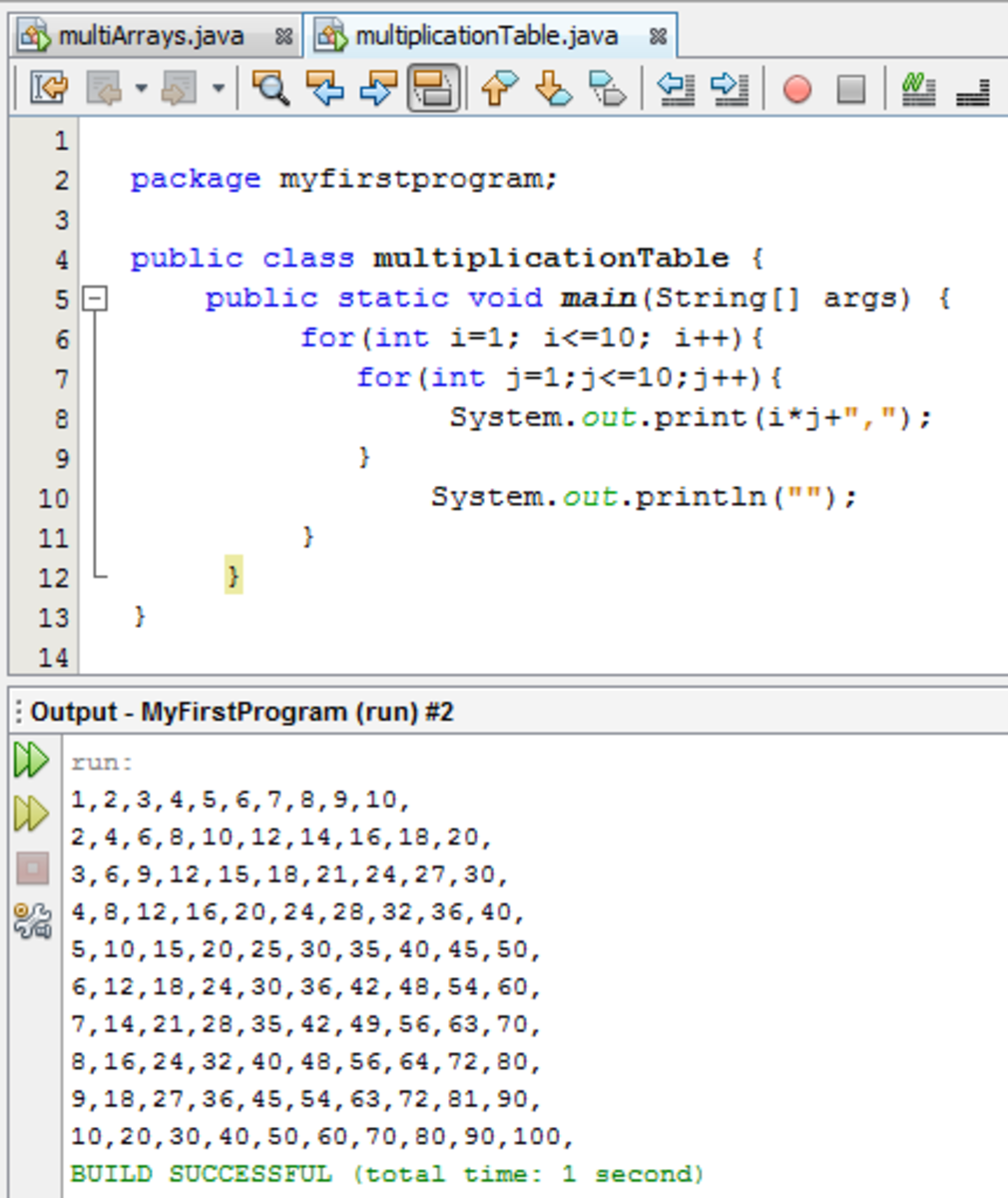Go to the next bookmark

tap(553, 89)
